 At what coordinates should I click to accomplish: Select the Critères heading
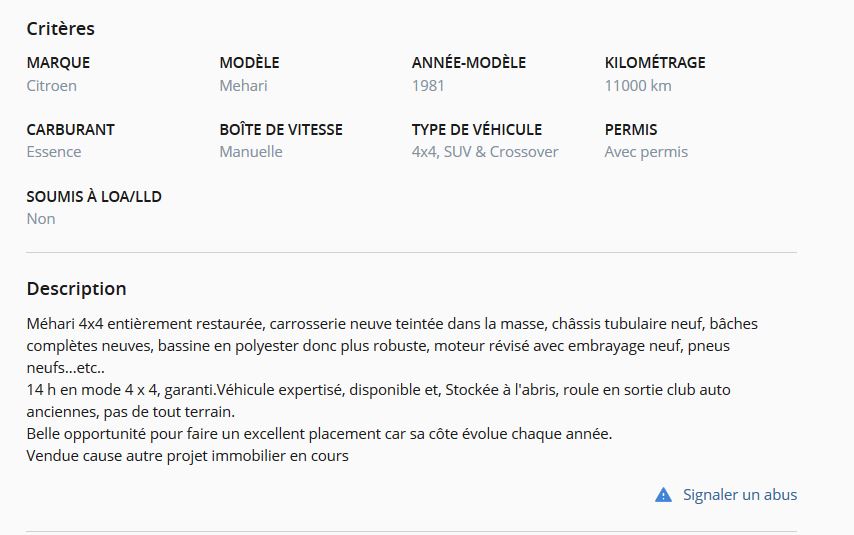[60, 28]
